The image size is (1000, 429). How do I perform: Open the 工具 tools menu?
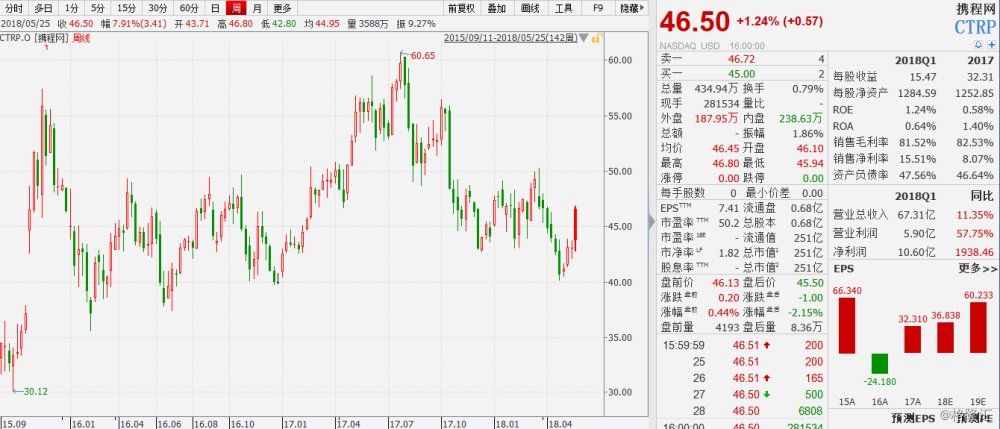tap(564, 7)
